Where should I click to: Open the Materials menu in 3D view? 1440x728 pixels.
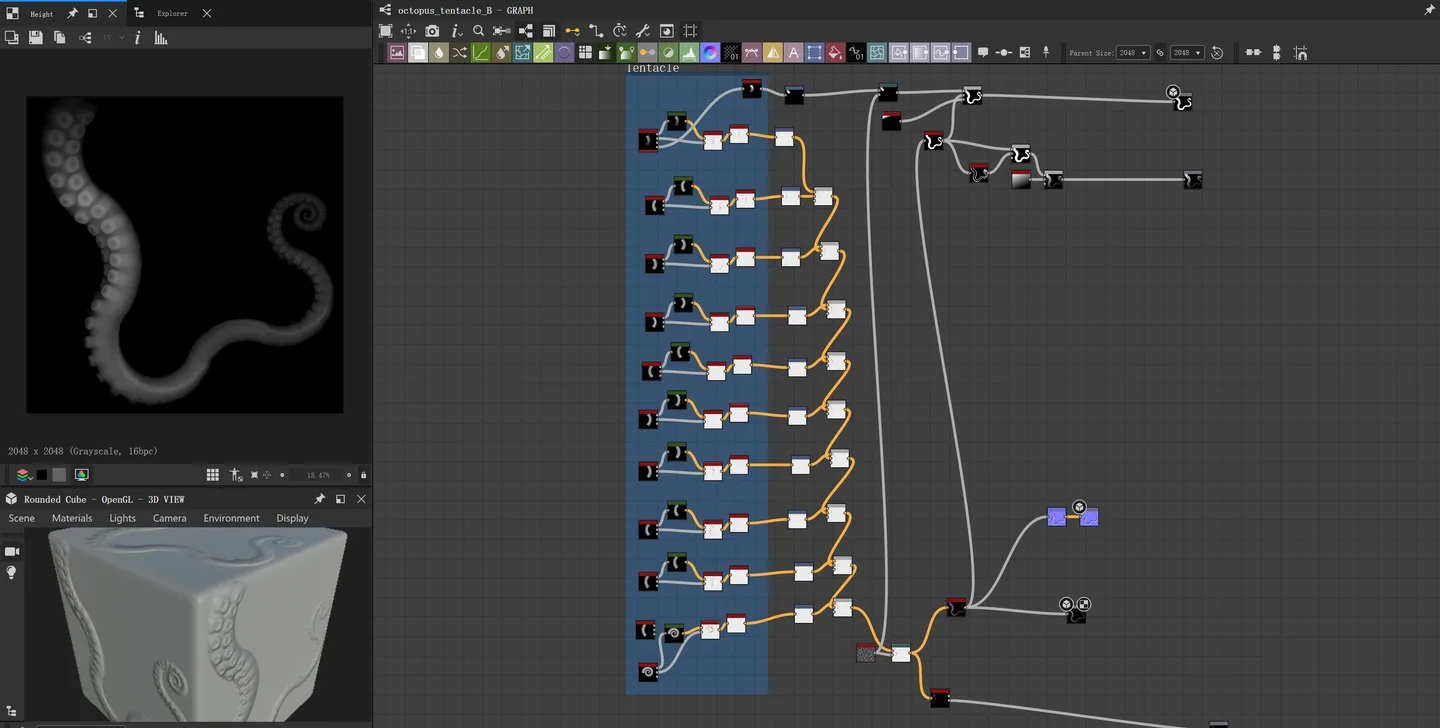(x=72, y=518)
